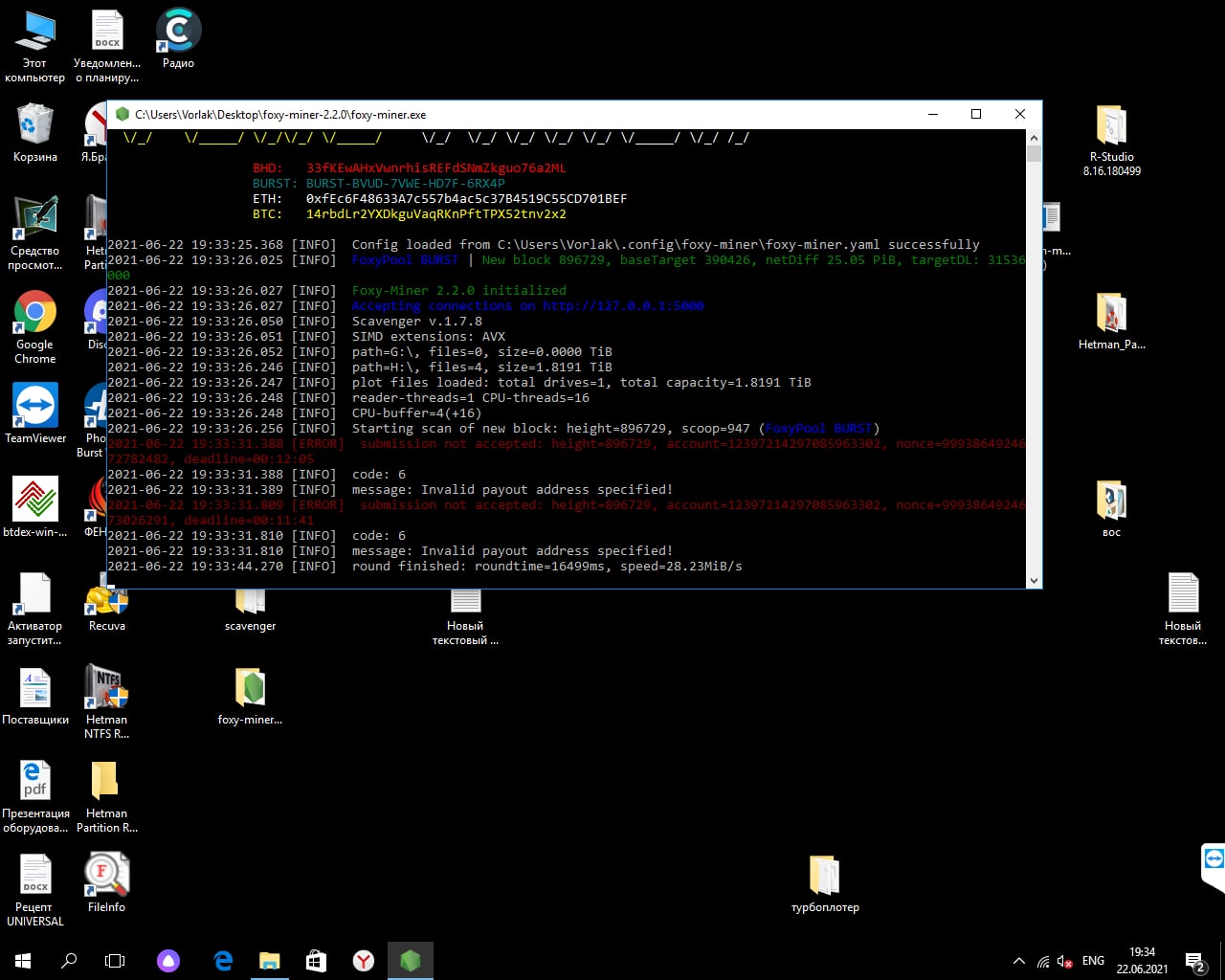1225x980 pixels.
Task: Launch the 'Радио' shortcut
Action: [178, 39]
